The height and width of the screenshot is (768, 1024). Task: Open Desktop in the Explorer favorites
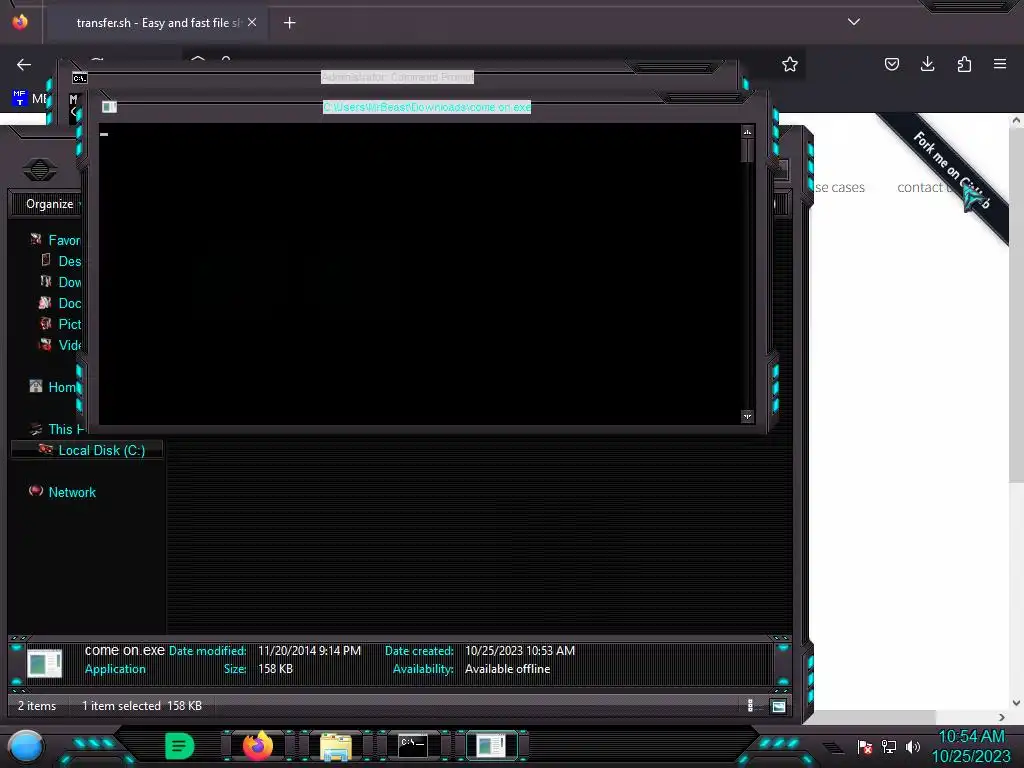[70, 261]
